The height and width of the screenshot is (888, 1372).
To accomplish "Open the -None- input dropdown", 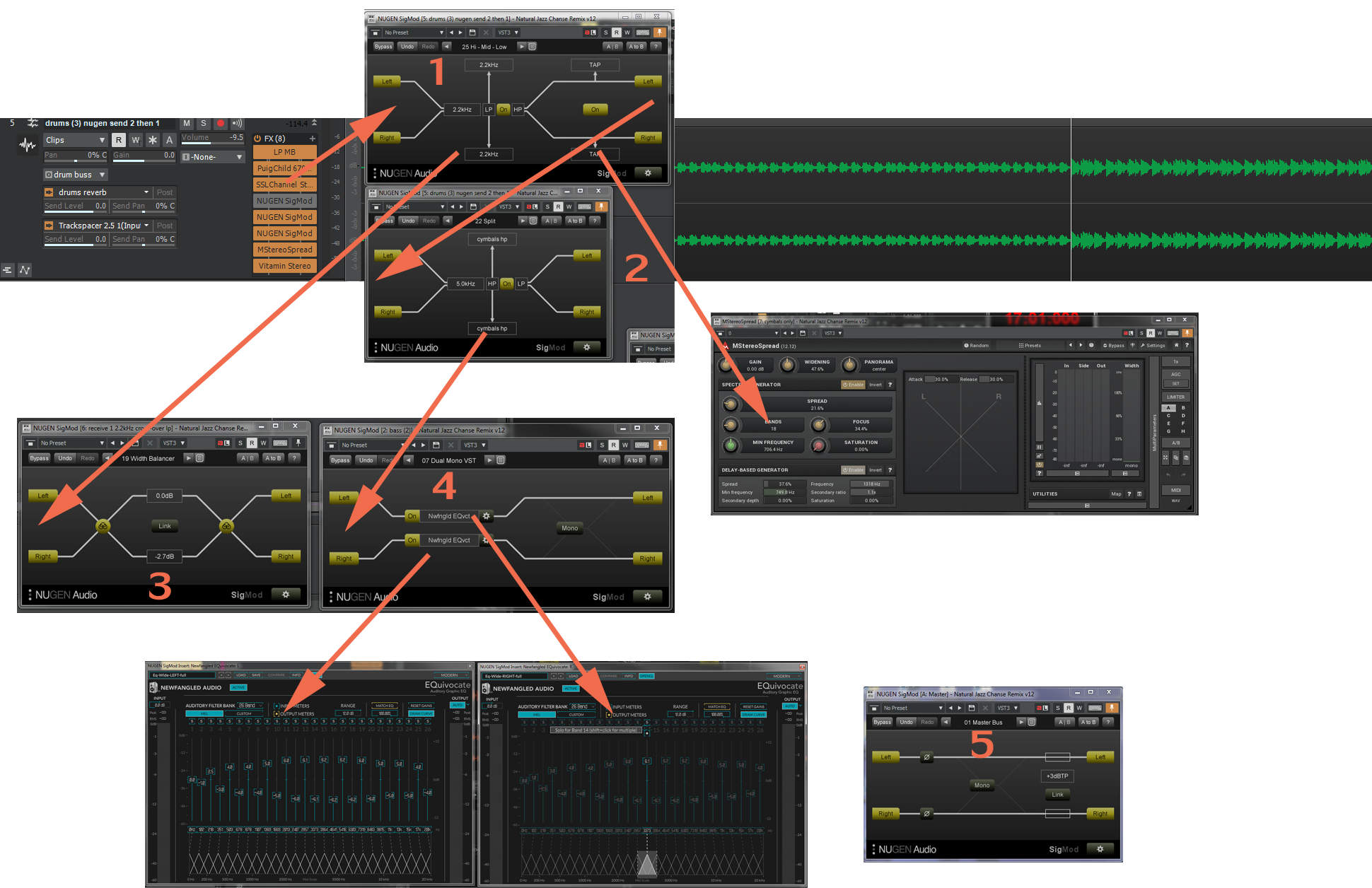I will point(212,157).
